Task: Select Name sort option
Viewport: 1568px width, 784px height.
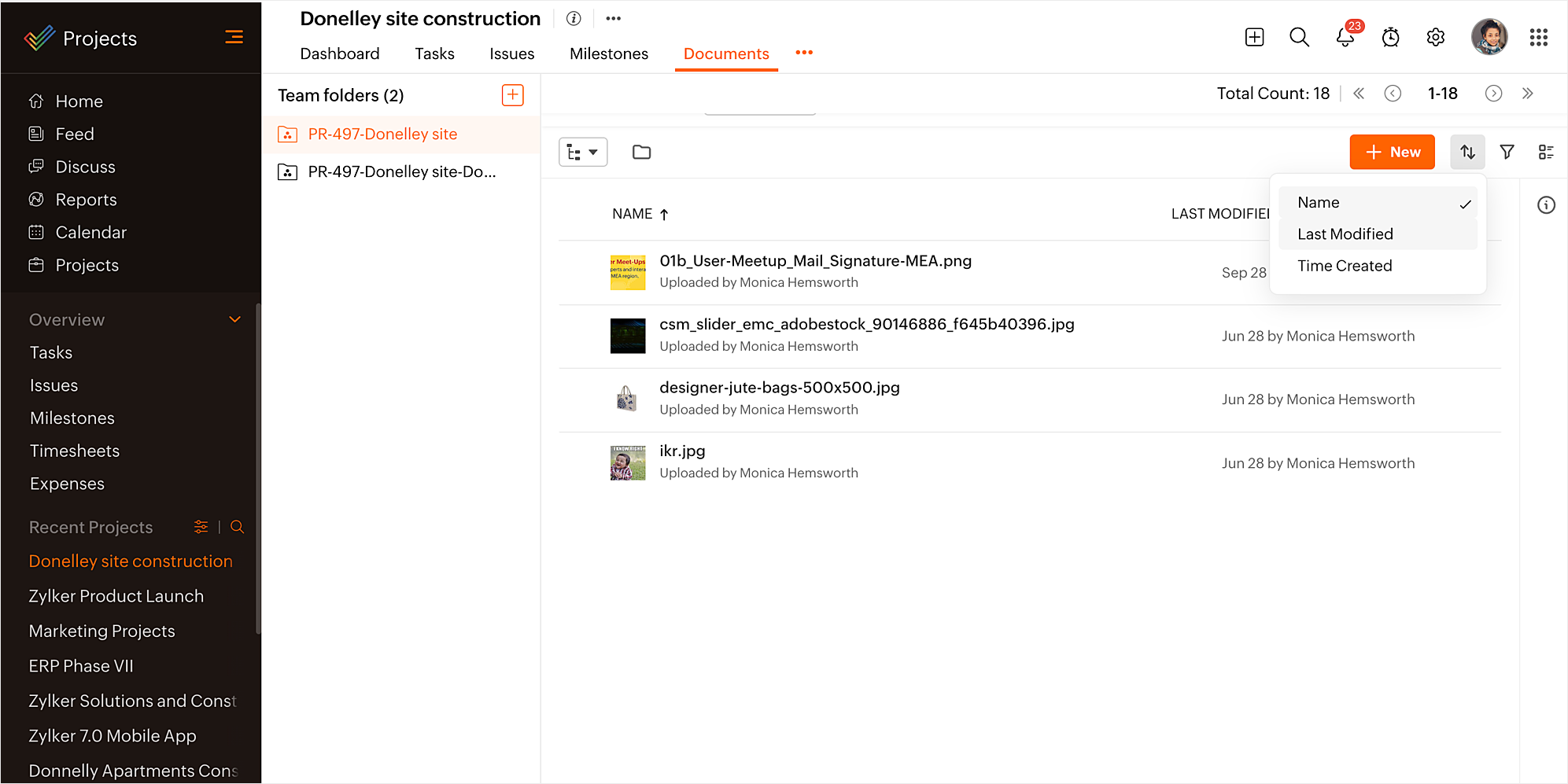Action: coord(1378,202)
